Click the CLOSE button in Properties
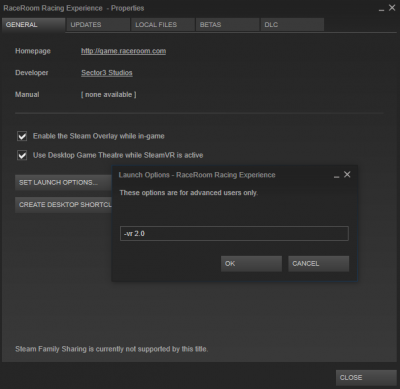 [x=366, y=378]
